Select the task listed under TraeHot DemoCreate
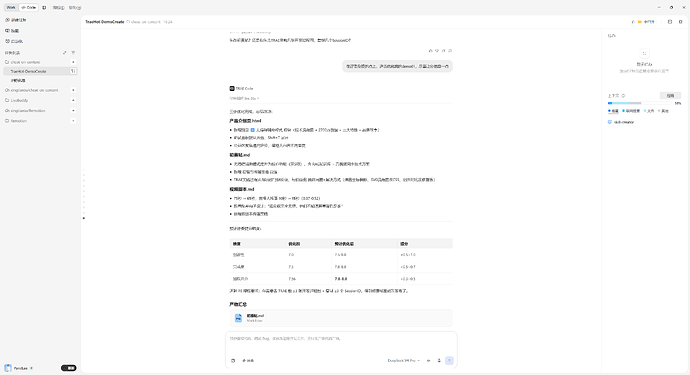 point(18,81)
